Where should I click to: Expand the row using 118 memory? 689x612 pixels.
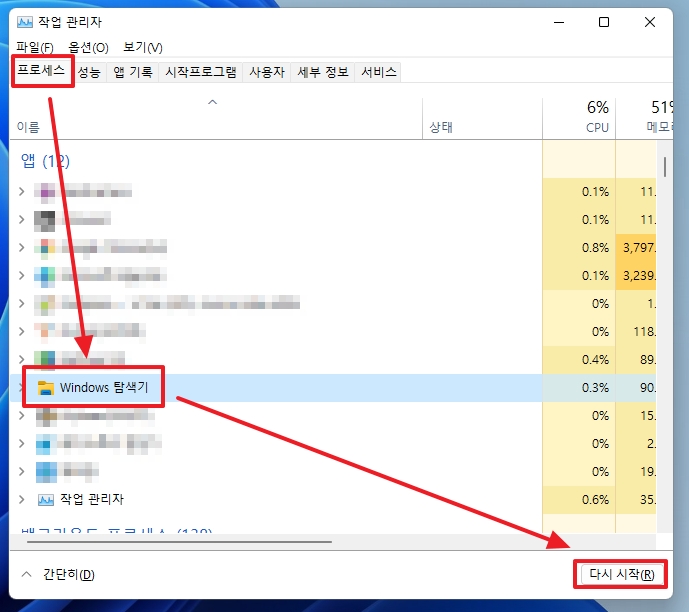[x=22, y=331]
